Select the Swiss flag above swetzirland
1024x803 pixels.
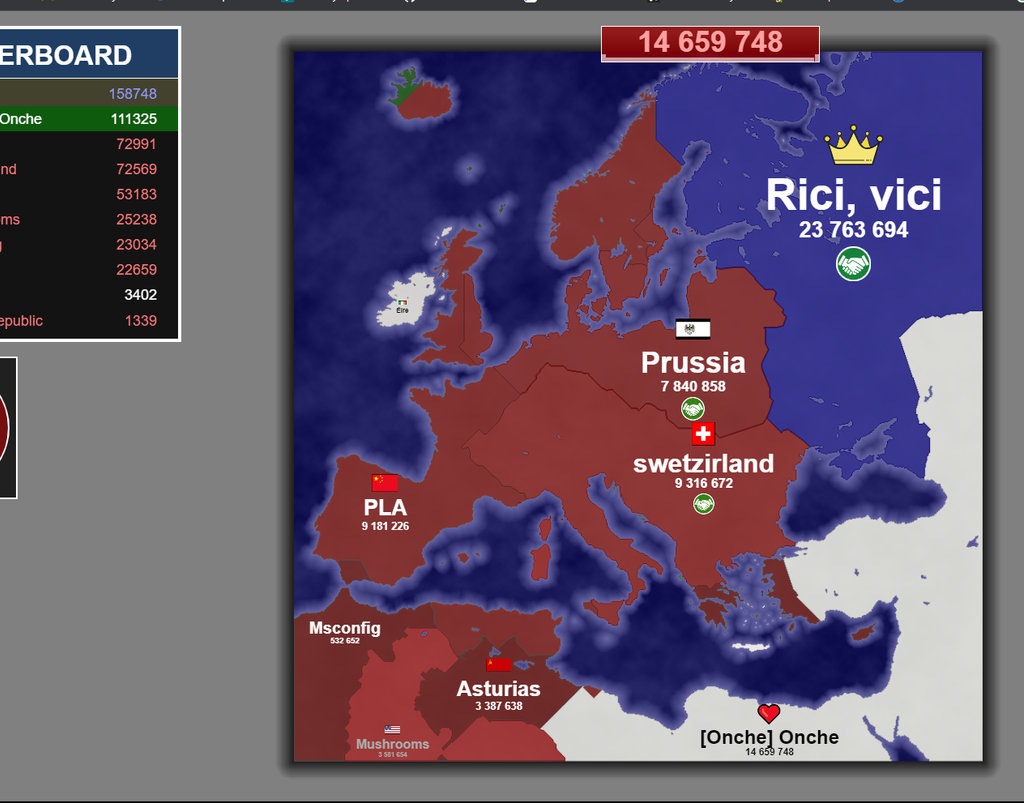703,434
